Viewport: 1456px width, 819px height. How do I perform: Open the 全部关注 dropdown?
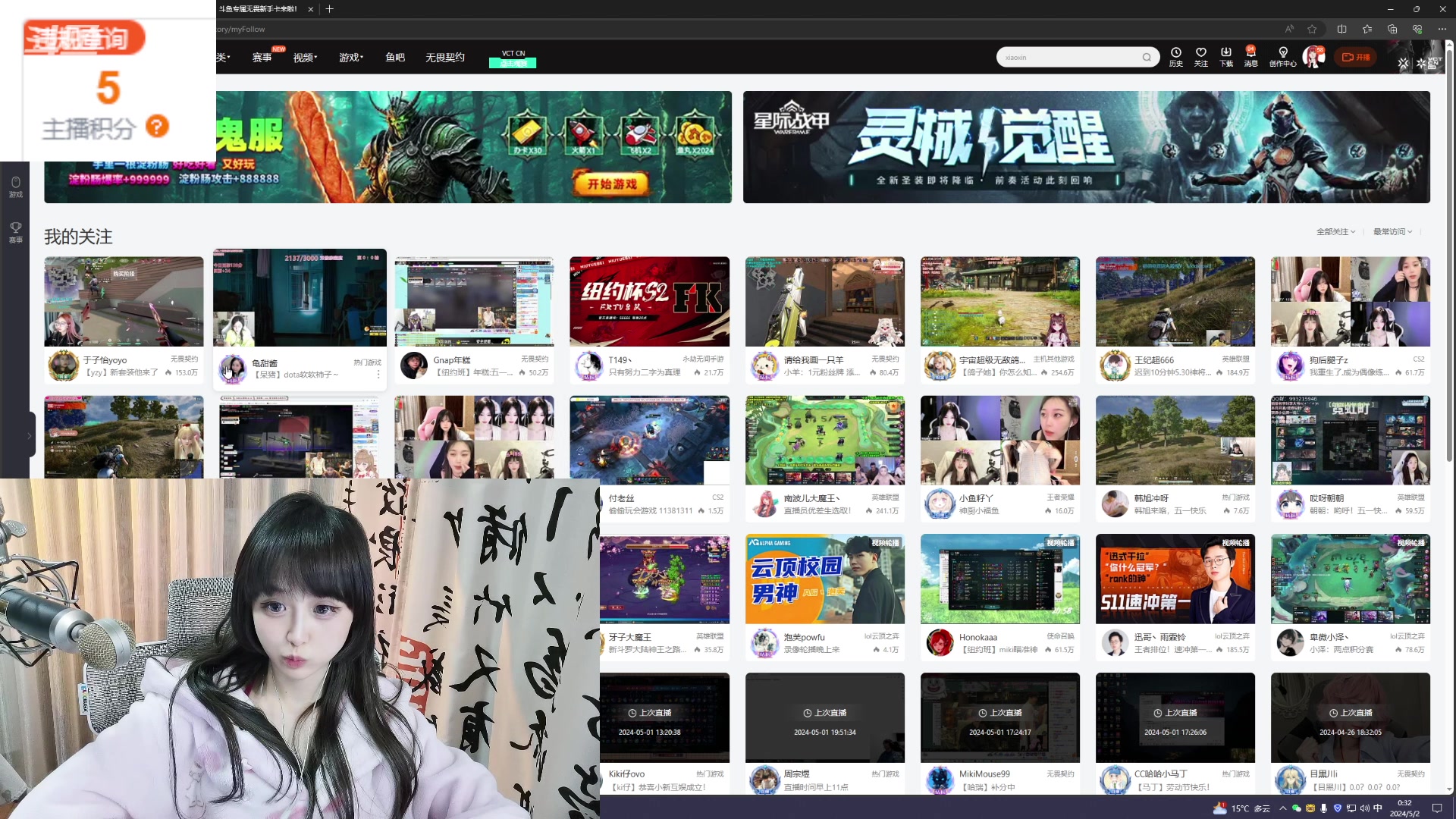click(1335, 231)
